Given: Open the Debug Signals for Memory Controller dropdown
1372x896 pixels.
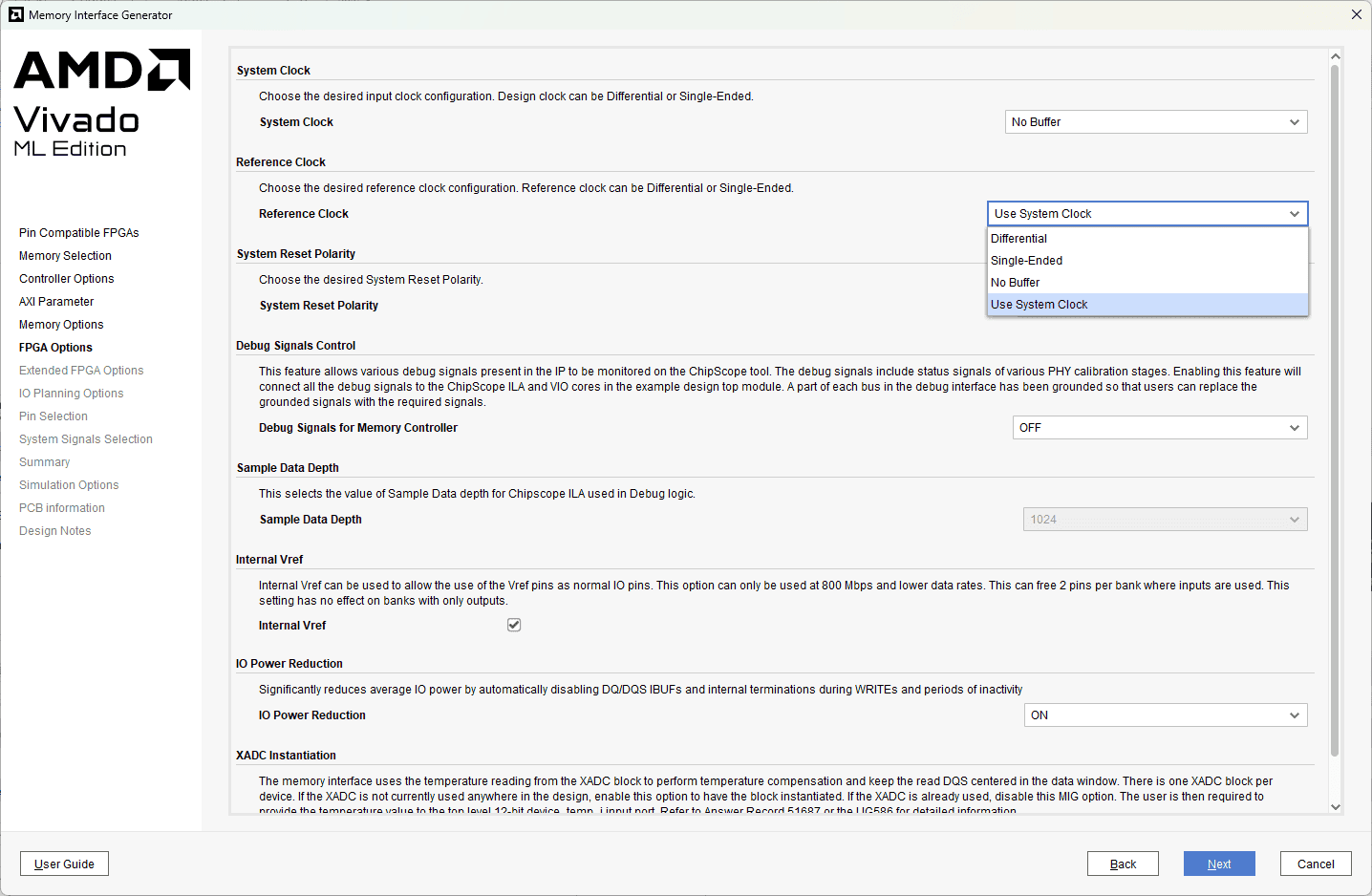Looking at the screenshot, I should [1159, 428].
